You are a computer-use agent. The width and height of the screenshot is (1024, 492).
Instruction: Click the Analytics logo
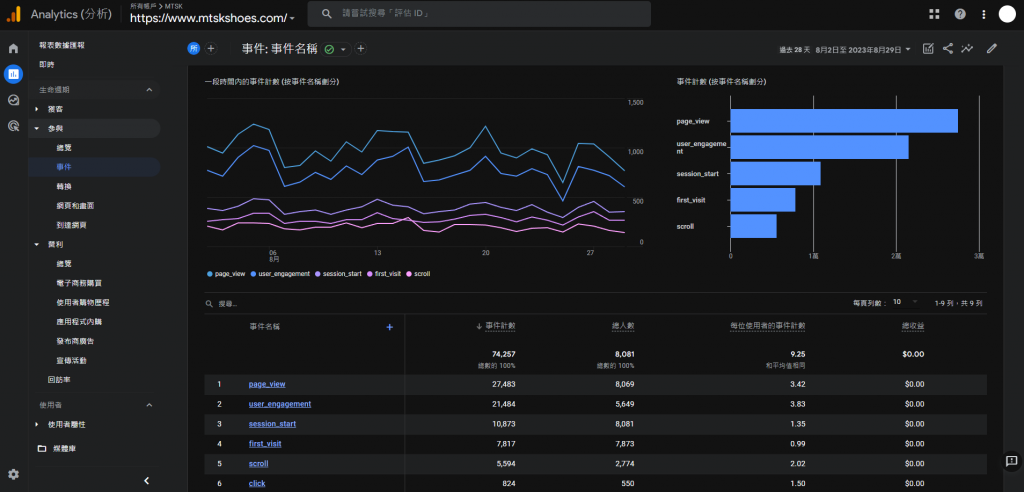13,14
